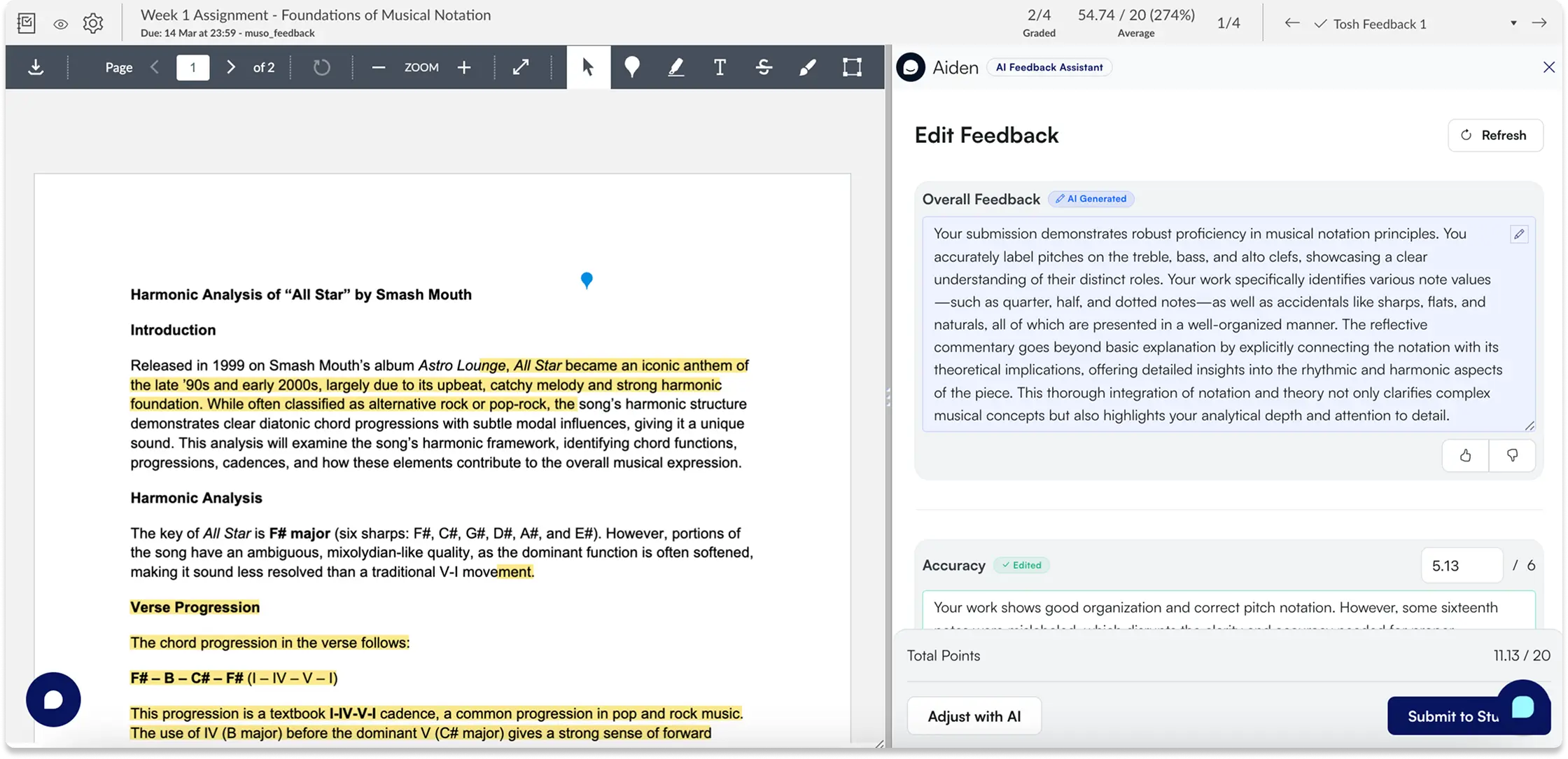The height and width of the screenshot is (759, 1568).
Task: Click the ZOOM label in toolbar
Action: click(421, 67)
